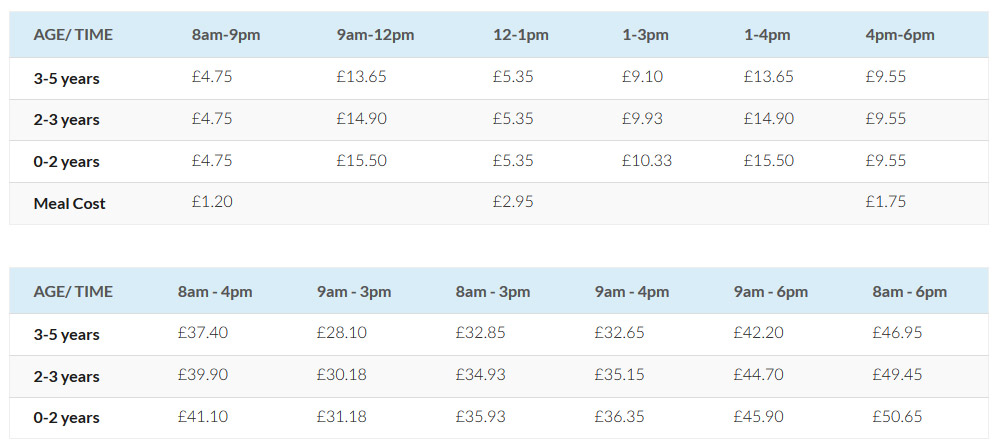Click the £1.75 meal cost cell
The height and width of the screenshot is (444, 995).
tap(886, 202)
